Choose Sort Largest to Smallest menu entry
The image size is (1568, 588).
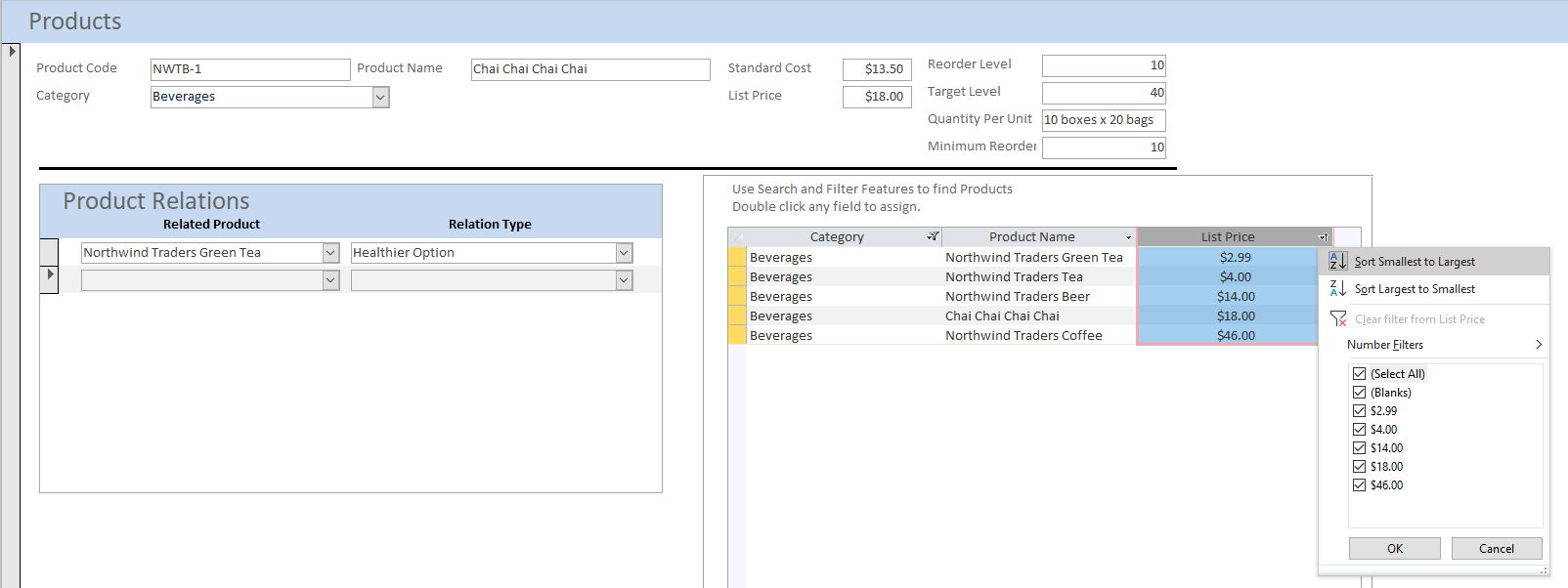click(x=1415, y=289)
